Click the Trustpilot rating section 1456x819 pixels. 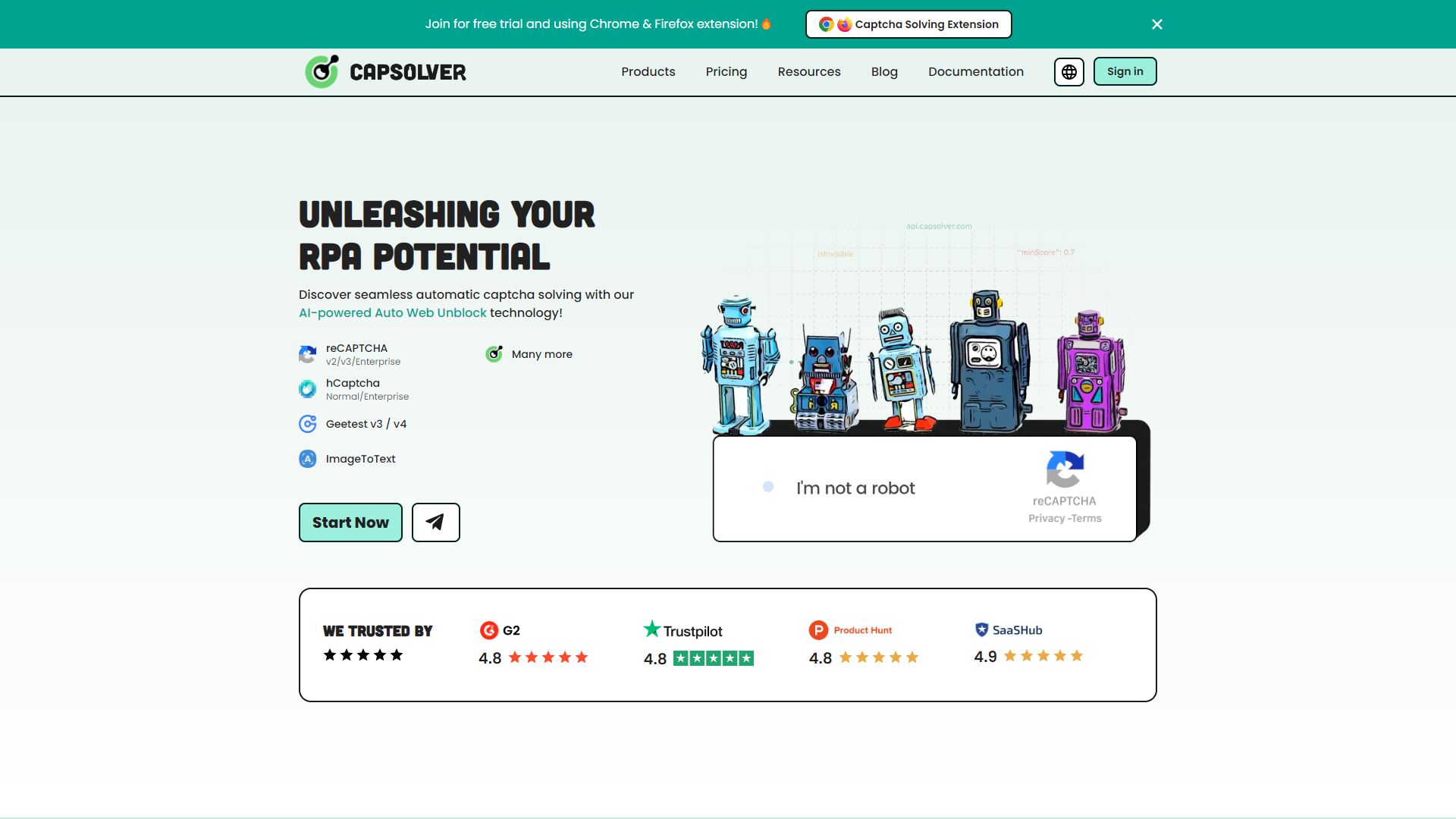coord(698,645)
